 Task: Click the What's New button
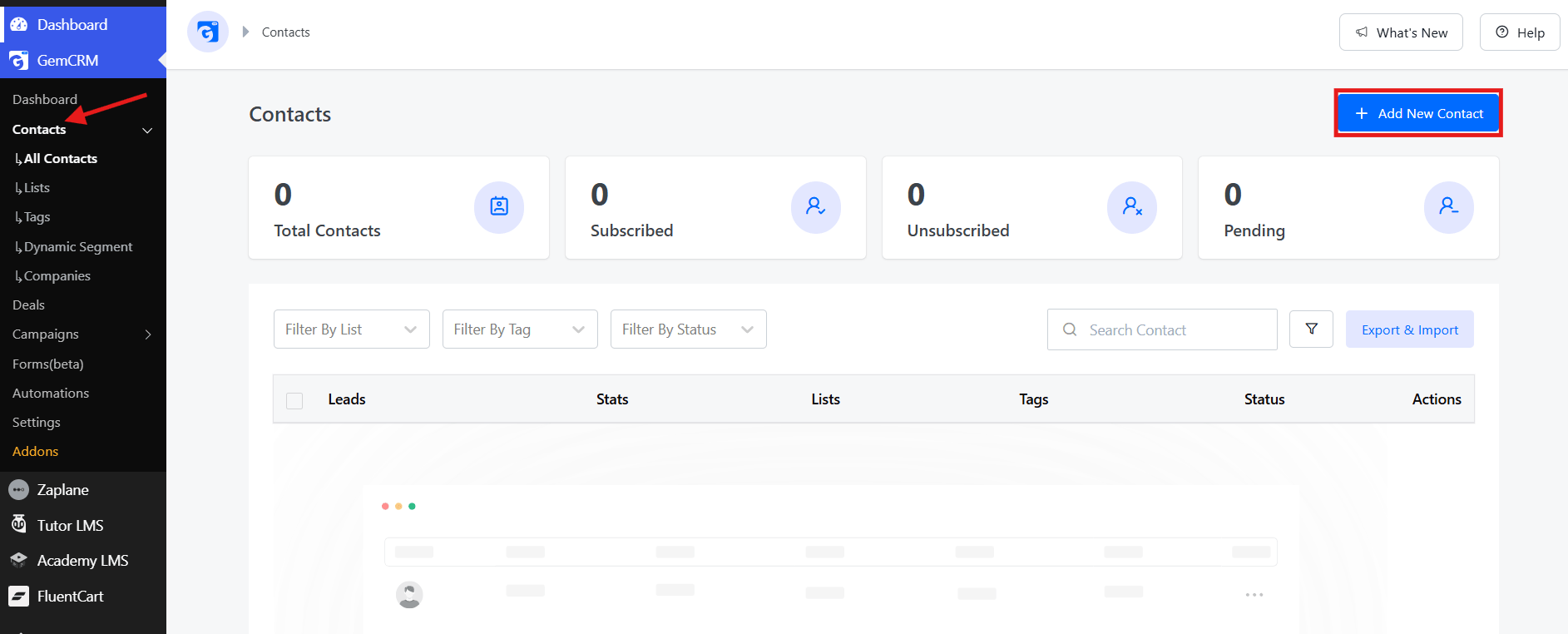[1401, 32]
